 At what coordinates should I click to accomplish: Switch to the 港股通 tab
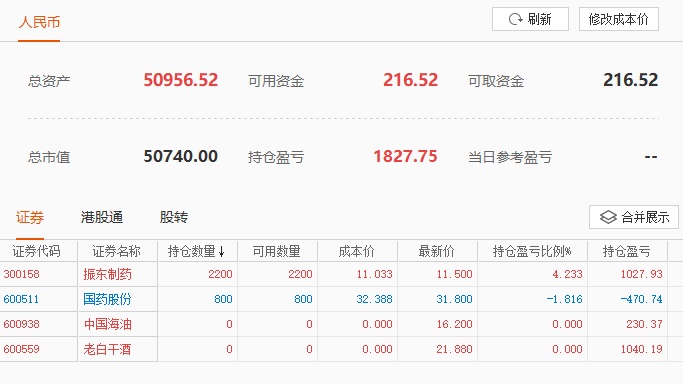tap(102, 217)
